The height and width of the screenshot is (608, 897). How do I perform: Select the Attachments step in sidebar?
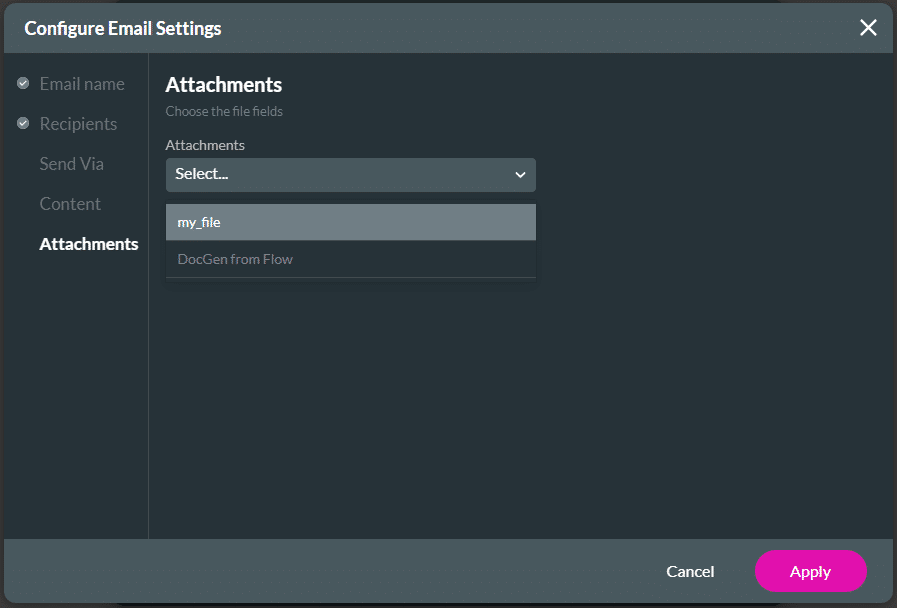[89, 243]
